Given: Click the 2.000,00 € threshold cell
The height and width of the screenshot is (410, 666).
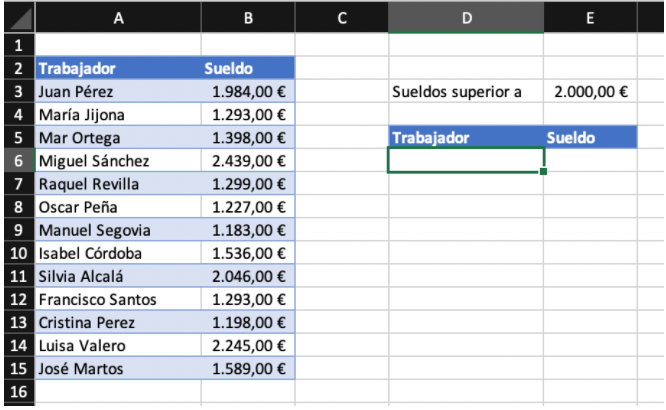Looking at the screenshot, I should click(x=590, y=91).
